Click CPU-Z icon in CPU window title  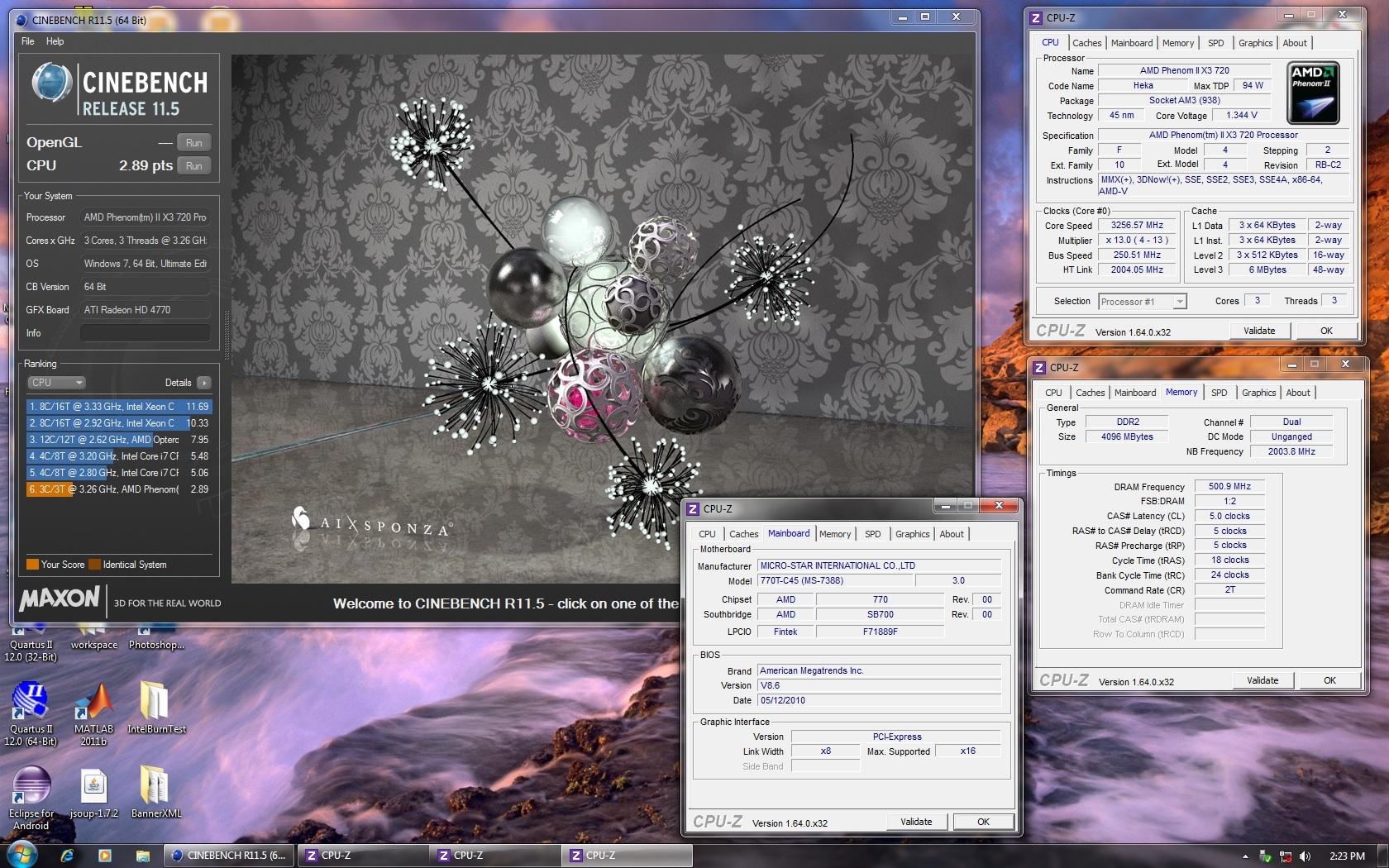point(1036,18)
